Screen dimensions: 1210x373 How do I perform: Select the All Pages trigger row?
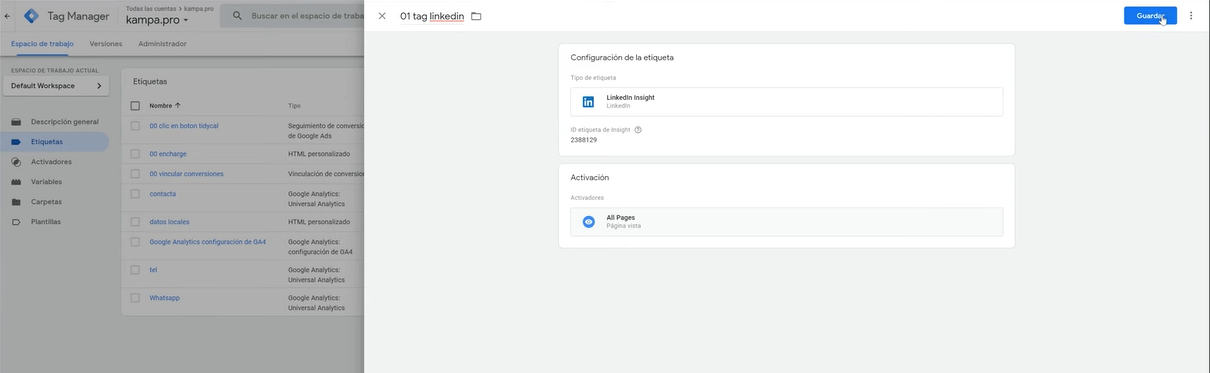tap(786, 221)
